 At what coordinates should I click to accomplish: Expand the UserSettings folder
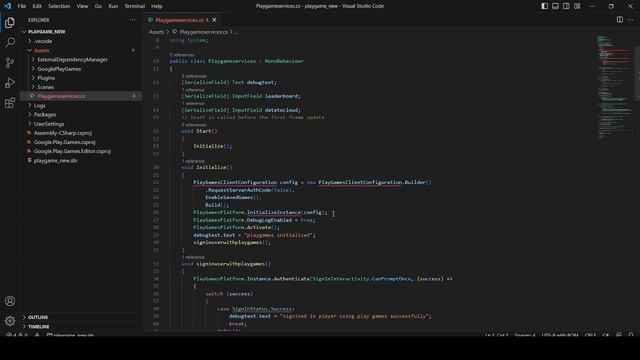[x=30, y=124]
